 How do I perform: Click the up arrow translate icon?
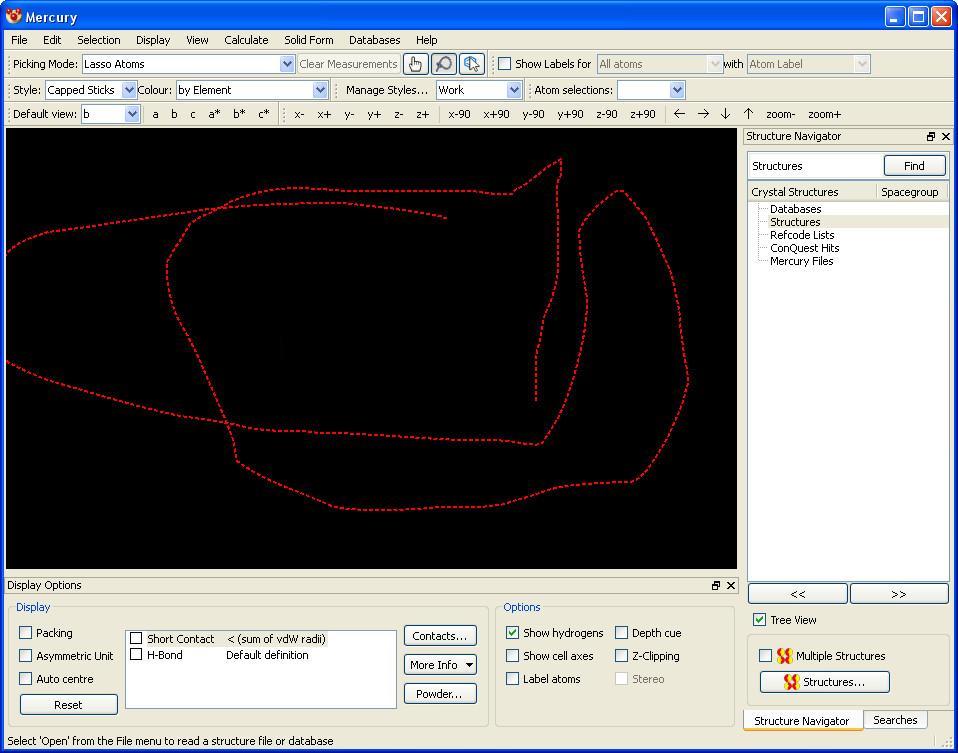click(x=748, y=114)
